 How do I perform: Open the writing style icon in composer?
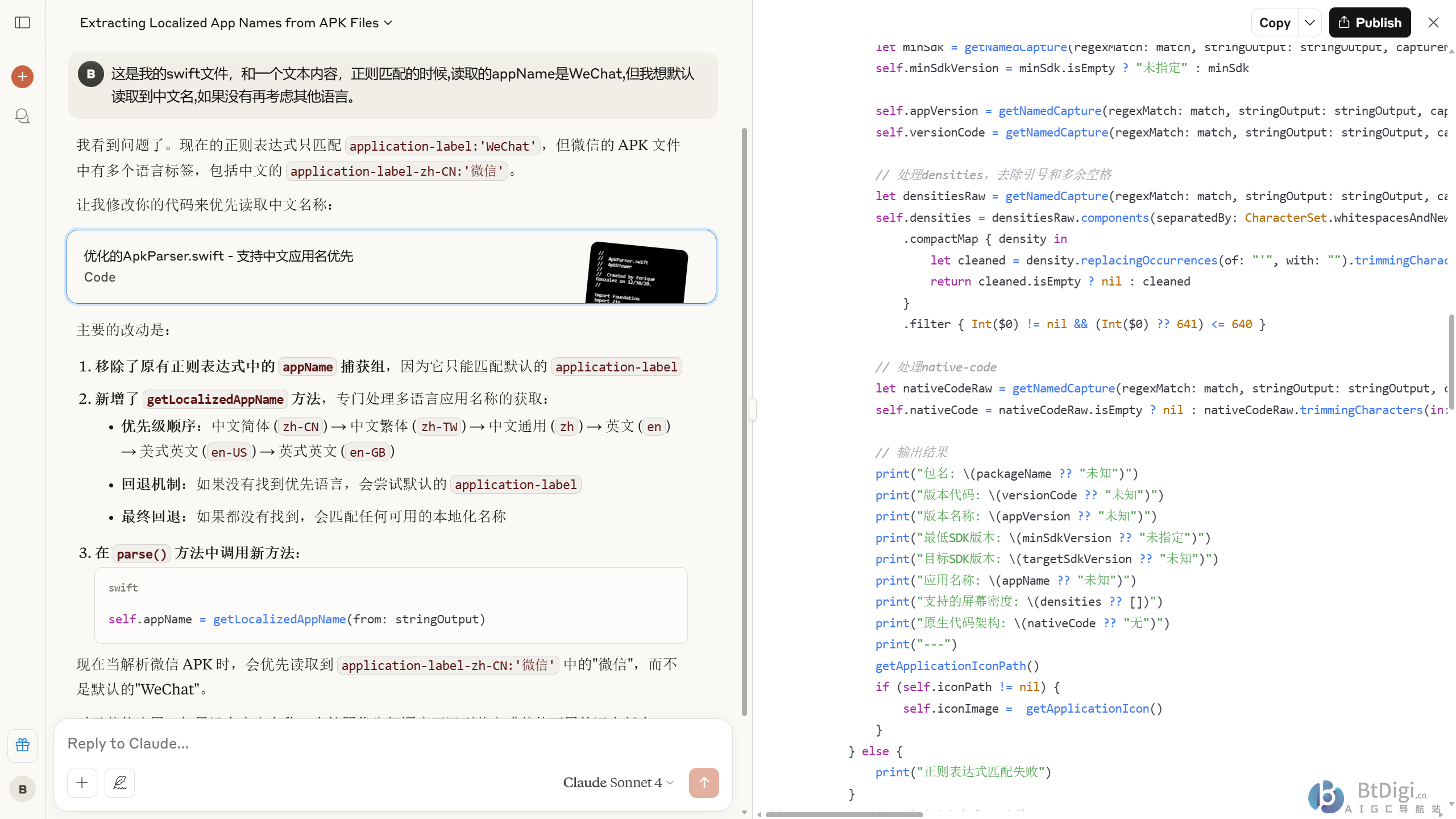119,783
